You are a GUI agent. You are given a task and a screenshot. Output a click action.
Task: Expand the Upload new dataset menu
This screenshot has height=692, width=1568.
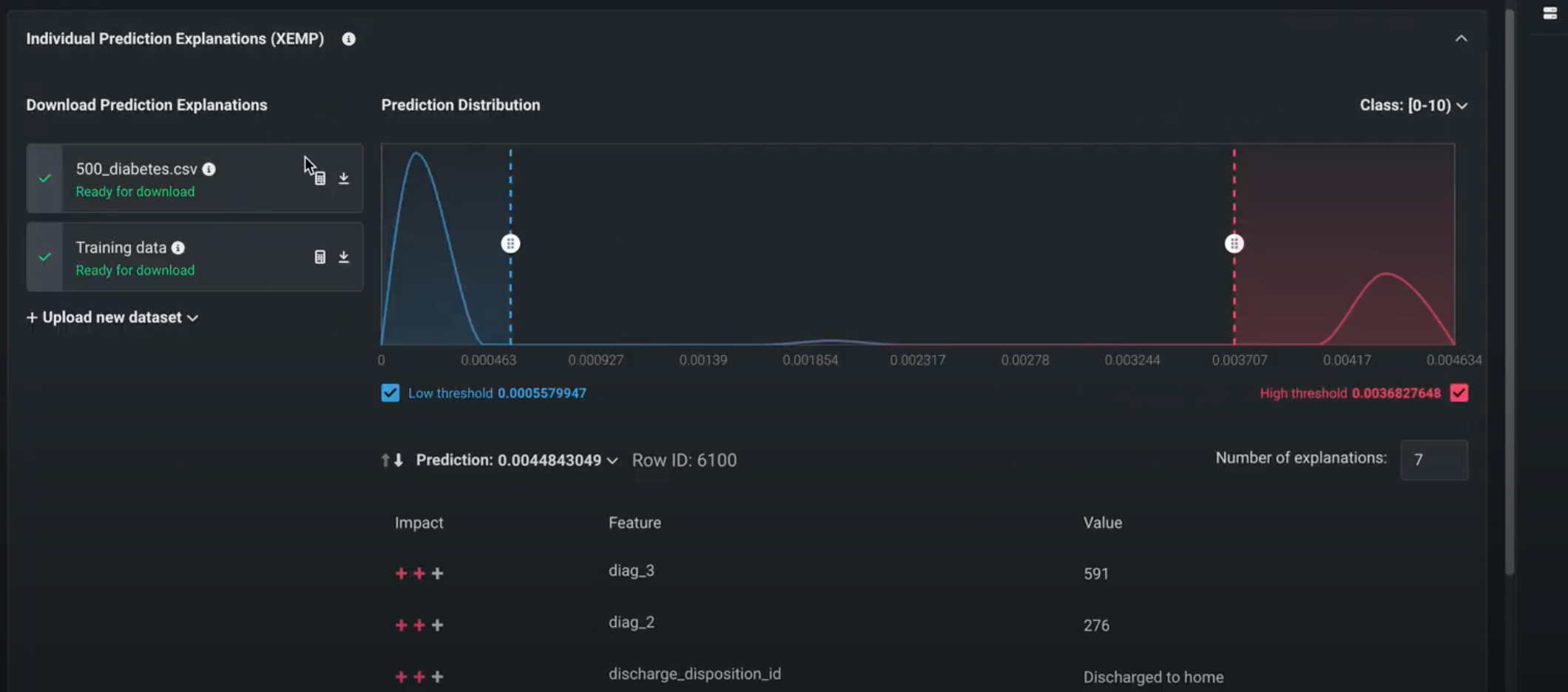coord(112,318)
